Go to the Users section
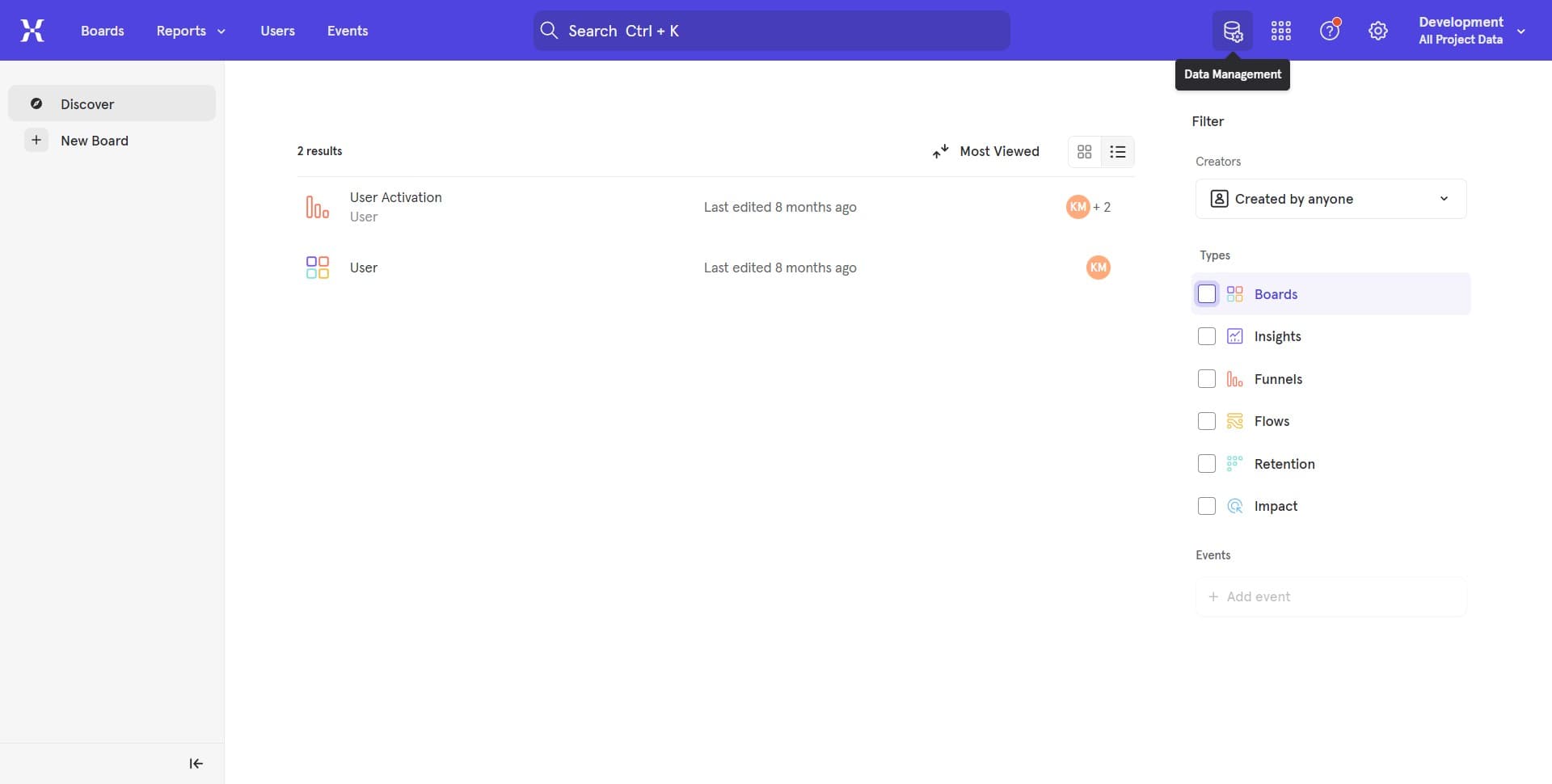The width and height of the screenshot is (1552, 784). [x=277, y=30]
